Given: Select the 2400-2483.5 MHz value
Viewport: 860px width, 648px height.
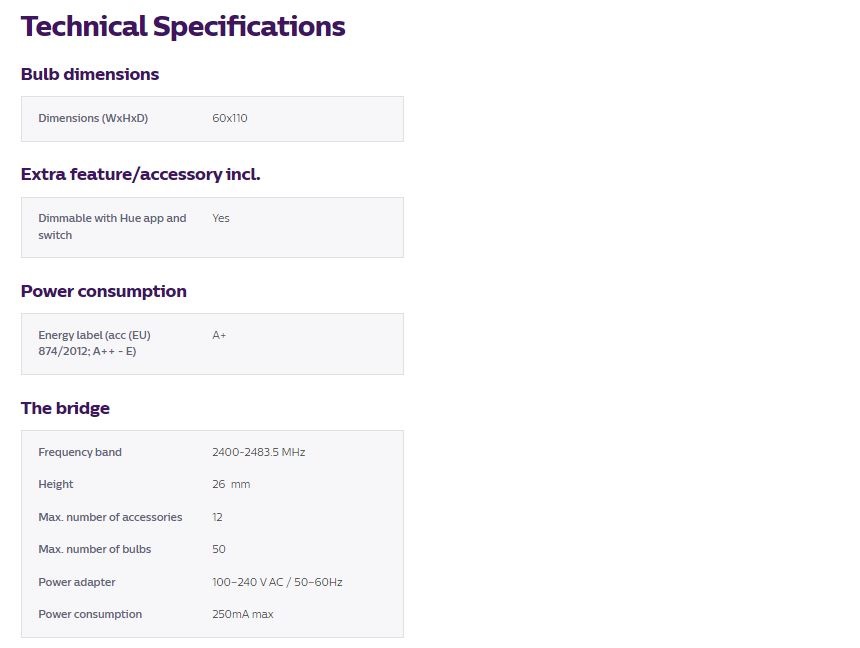Looking at the screenshot, I should 259,452.
